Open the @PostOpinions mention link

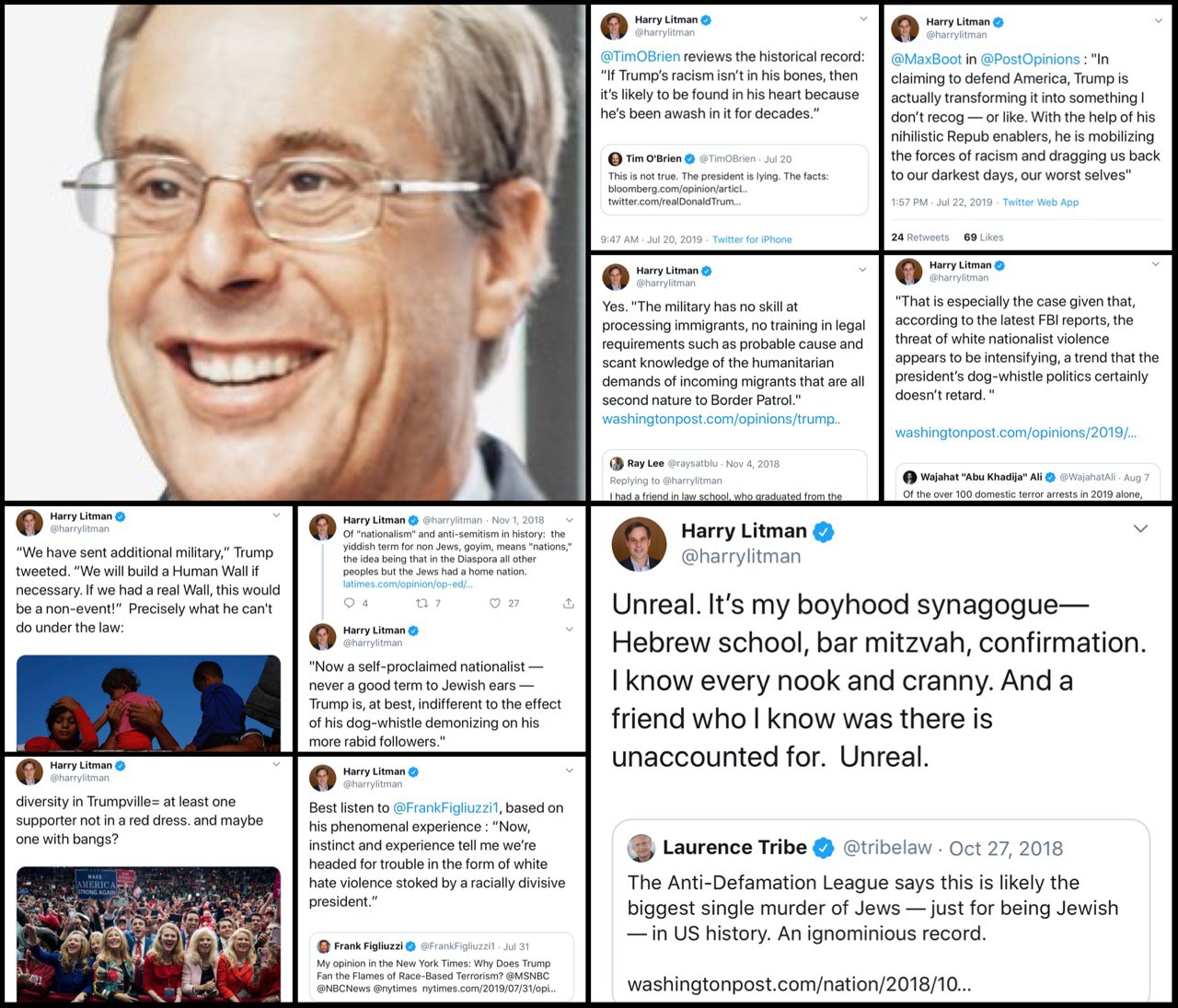1030,59
